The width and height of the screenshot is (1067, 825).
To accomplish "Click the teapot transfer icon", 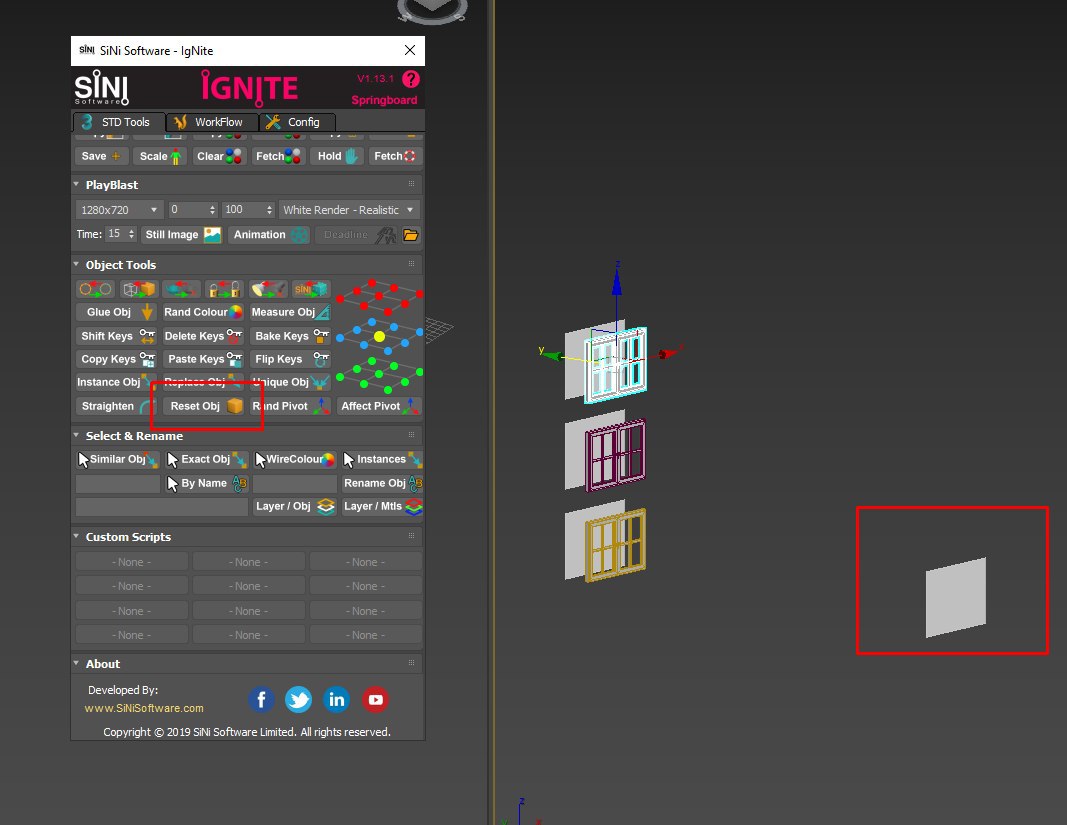I will tap(181, 289).
